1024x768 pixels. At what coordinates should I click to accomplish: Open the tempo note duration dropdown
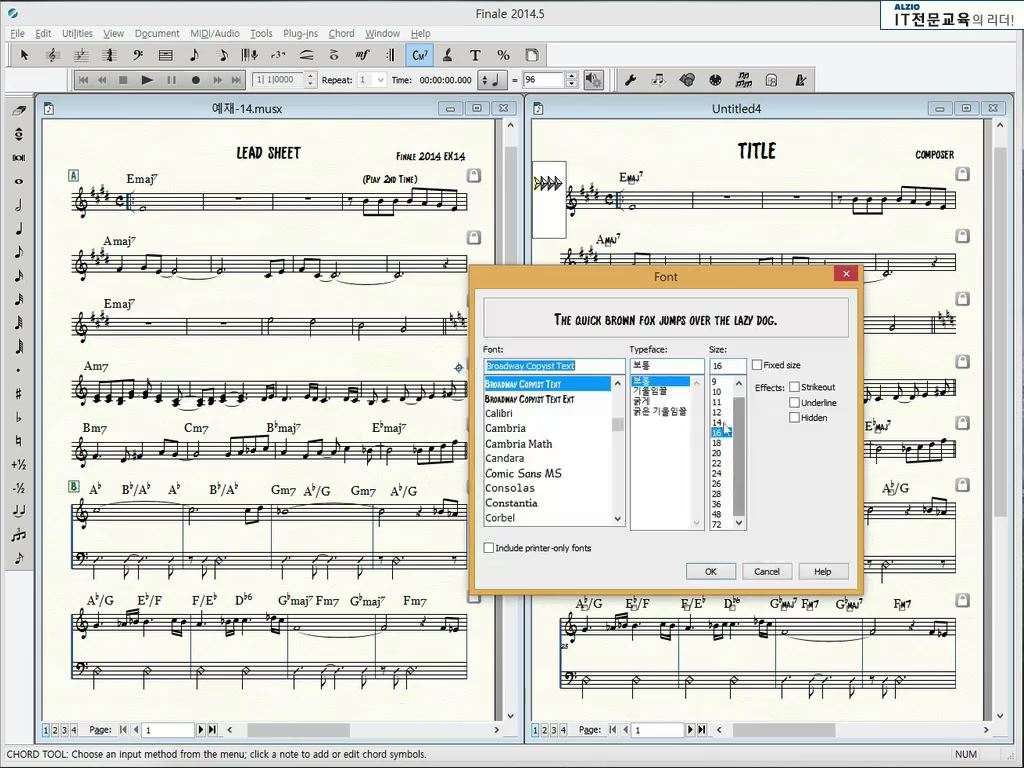click(491, 80)
